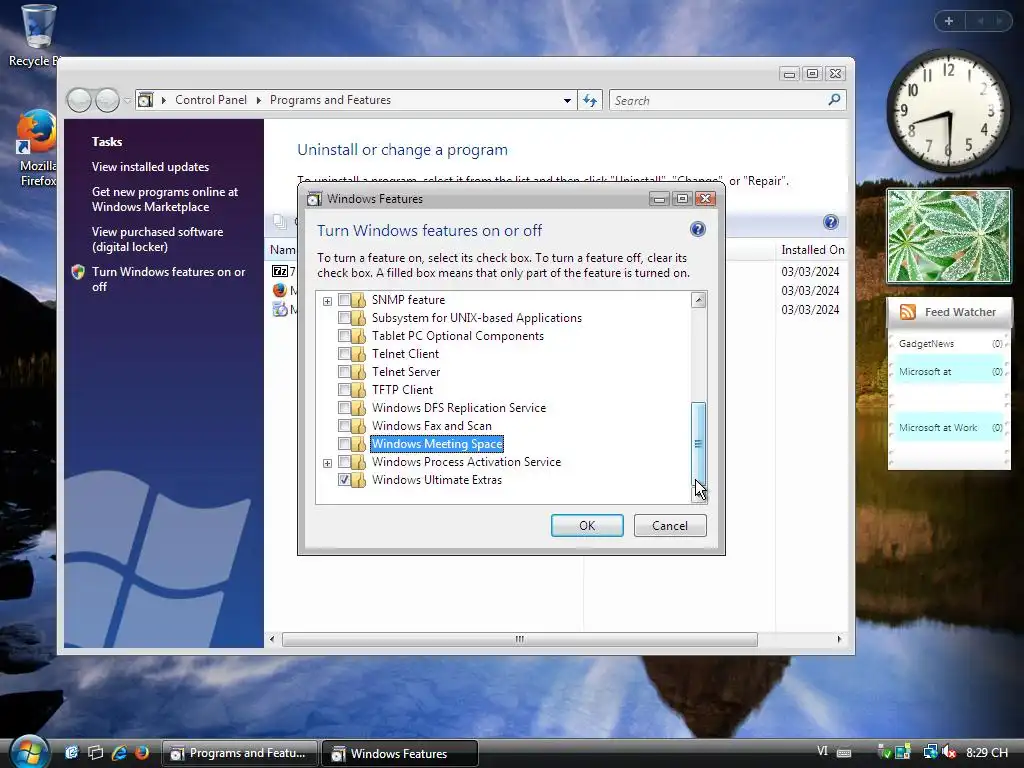Viewport: 1024px width, 768px height.
Task: Click Programs and Features in the breadcrumb
Action: (330, 100)
